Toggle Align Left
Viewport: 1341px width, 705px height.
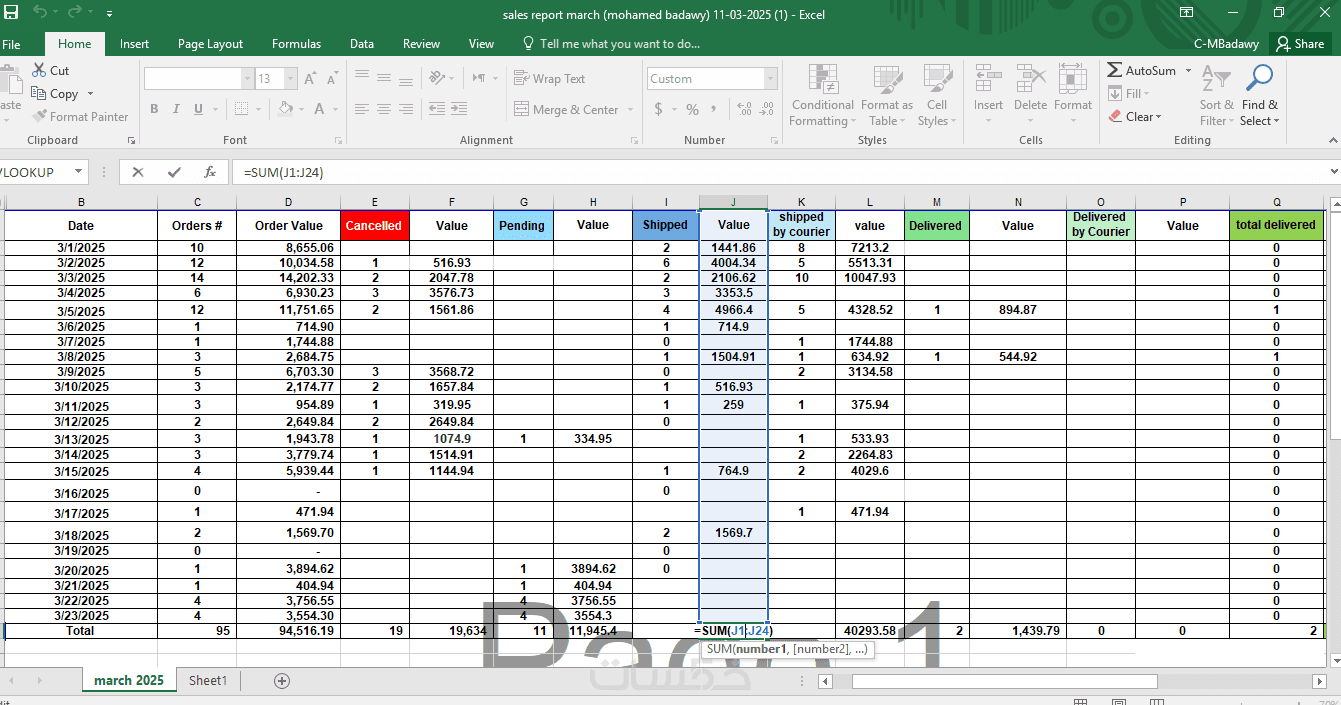point(361,109)
